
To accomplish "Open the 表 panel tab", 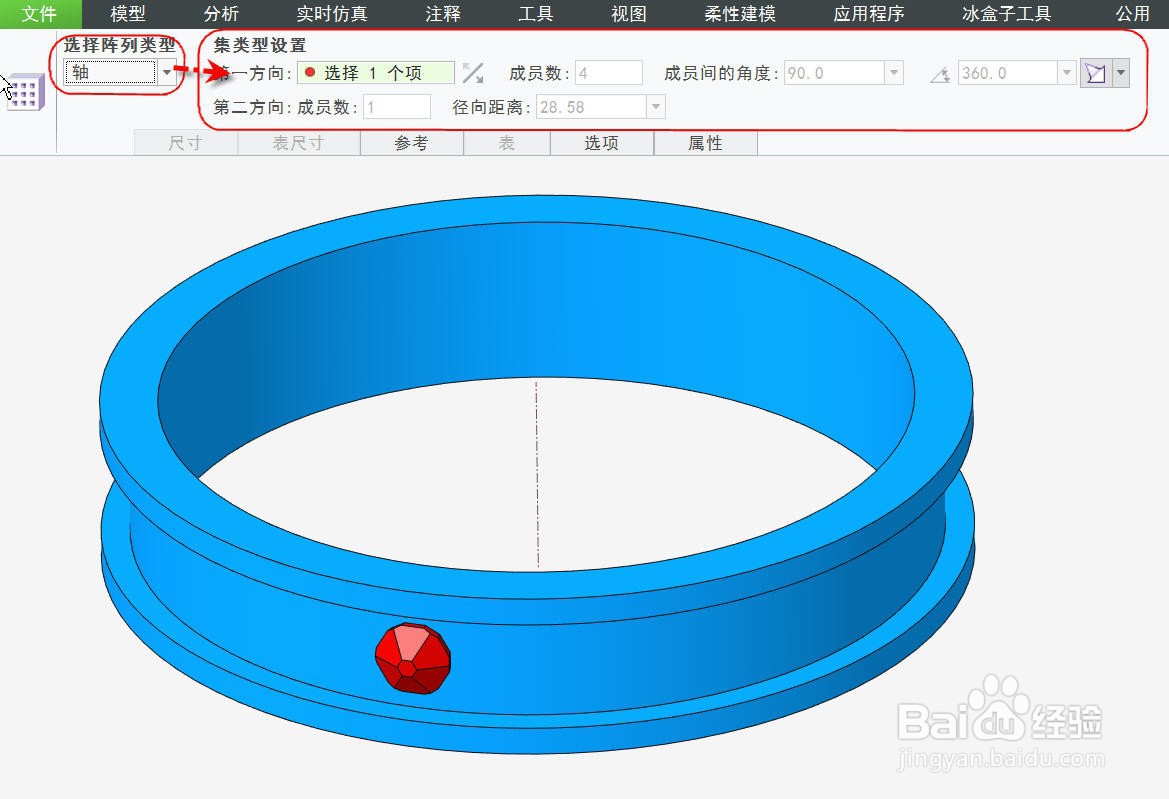I will click(x=507, y=143).
